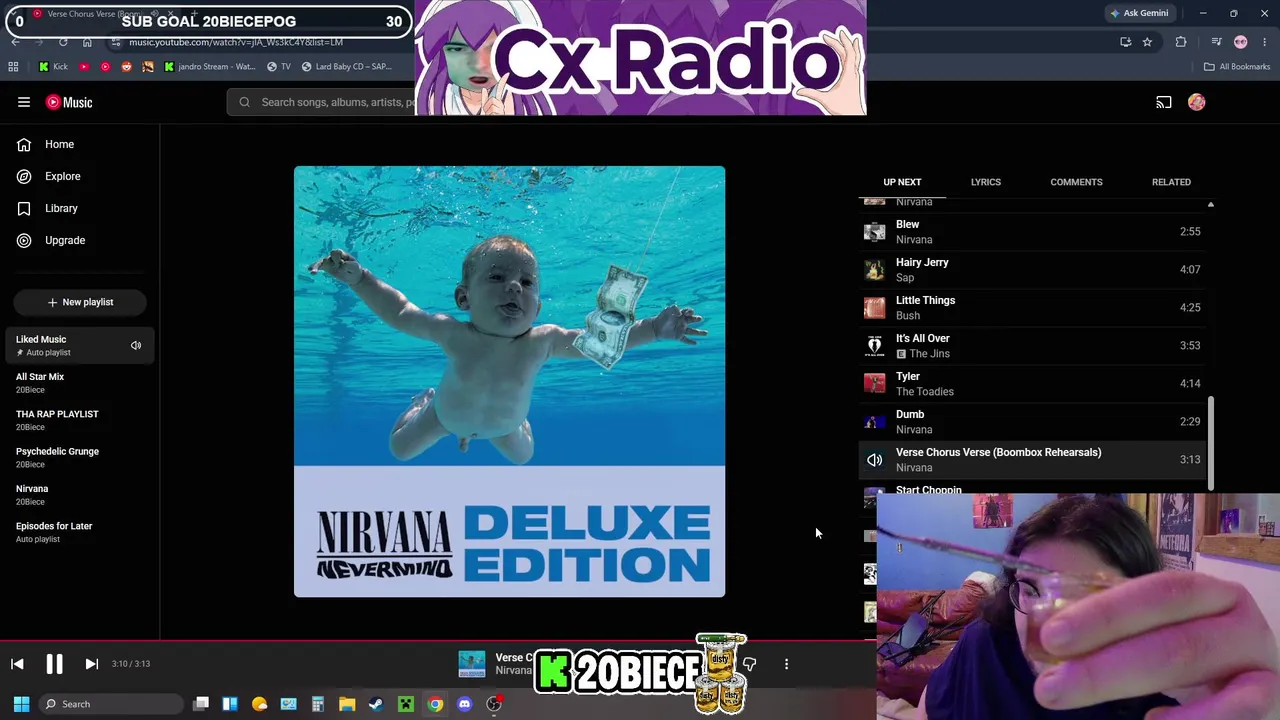Open the Psychedelic Grunge playlist
The height and width of the screenshot is (720, 1280).
pos(80,457)
